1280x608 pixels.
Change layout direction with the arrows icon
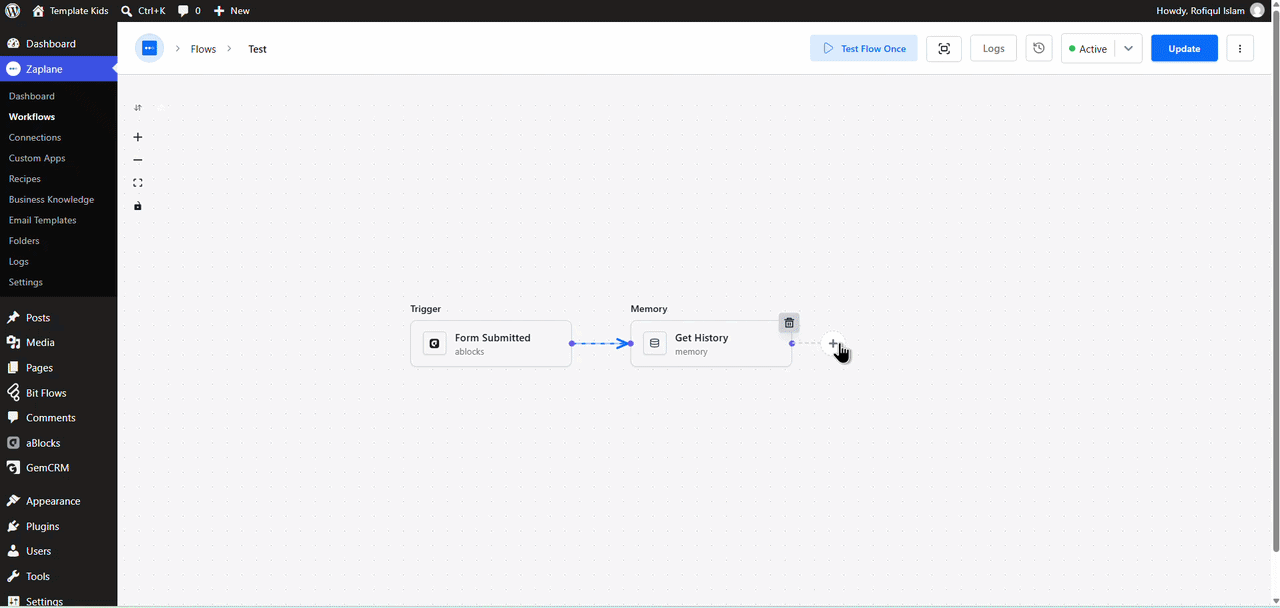[x=138, y=107]
